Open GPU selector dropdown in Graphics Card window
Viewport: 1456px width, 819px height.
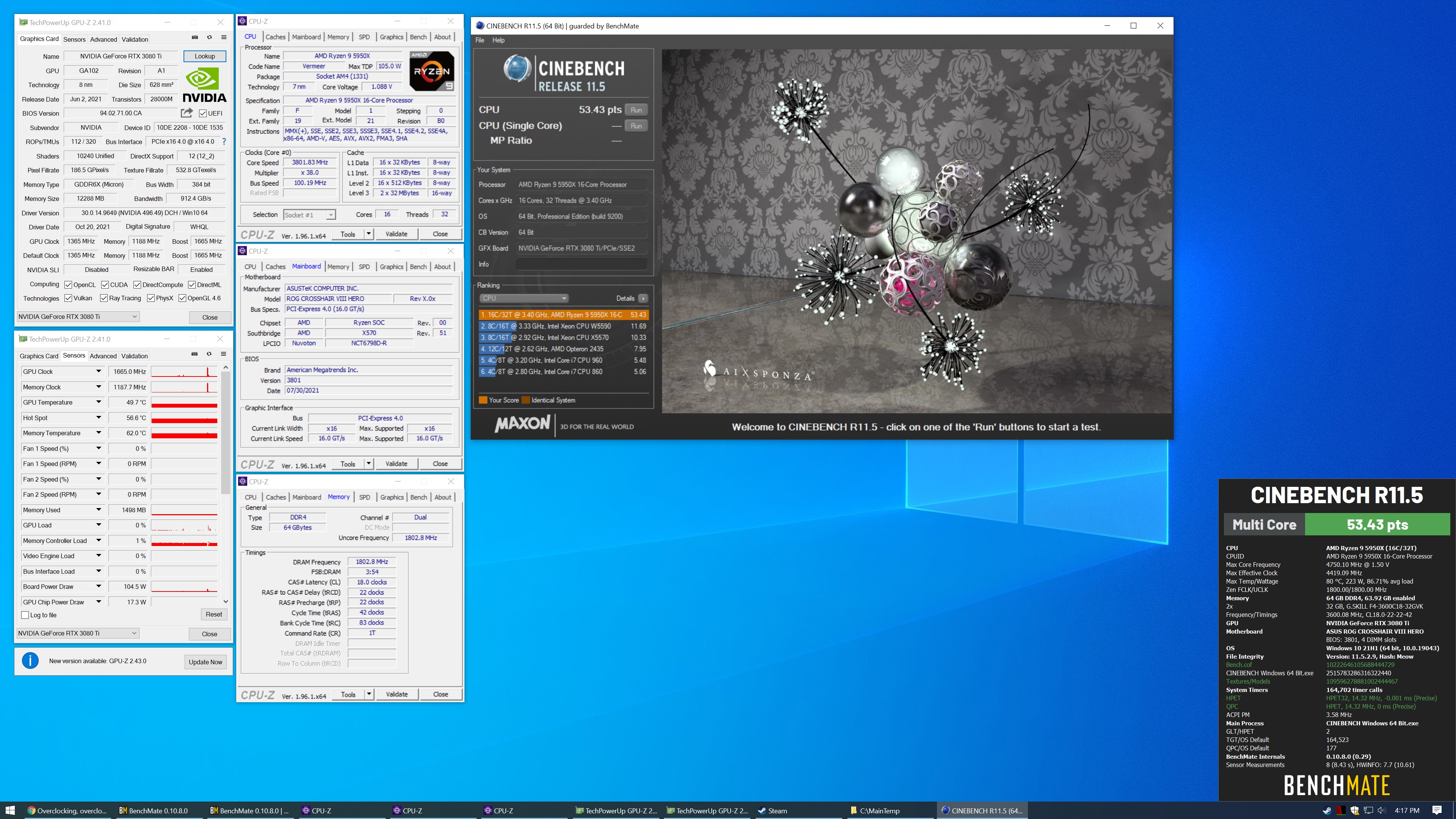click(78, 317)
